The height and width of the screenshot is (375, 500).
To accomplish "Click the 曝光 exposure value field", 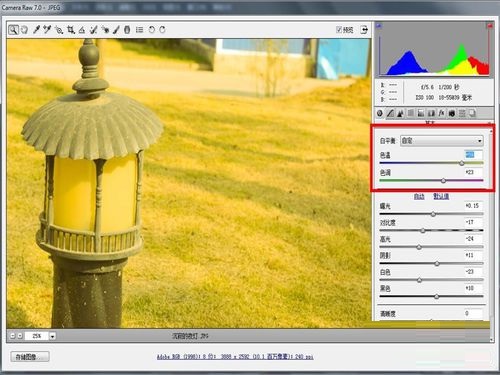I will point(473,206).
